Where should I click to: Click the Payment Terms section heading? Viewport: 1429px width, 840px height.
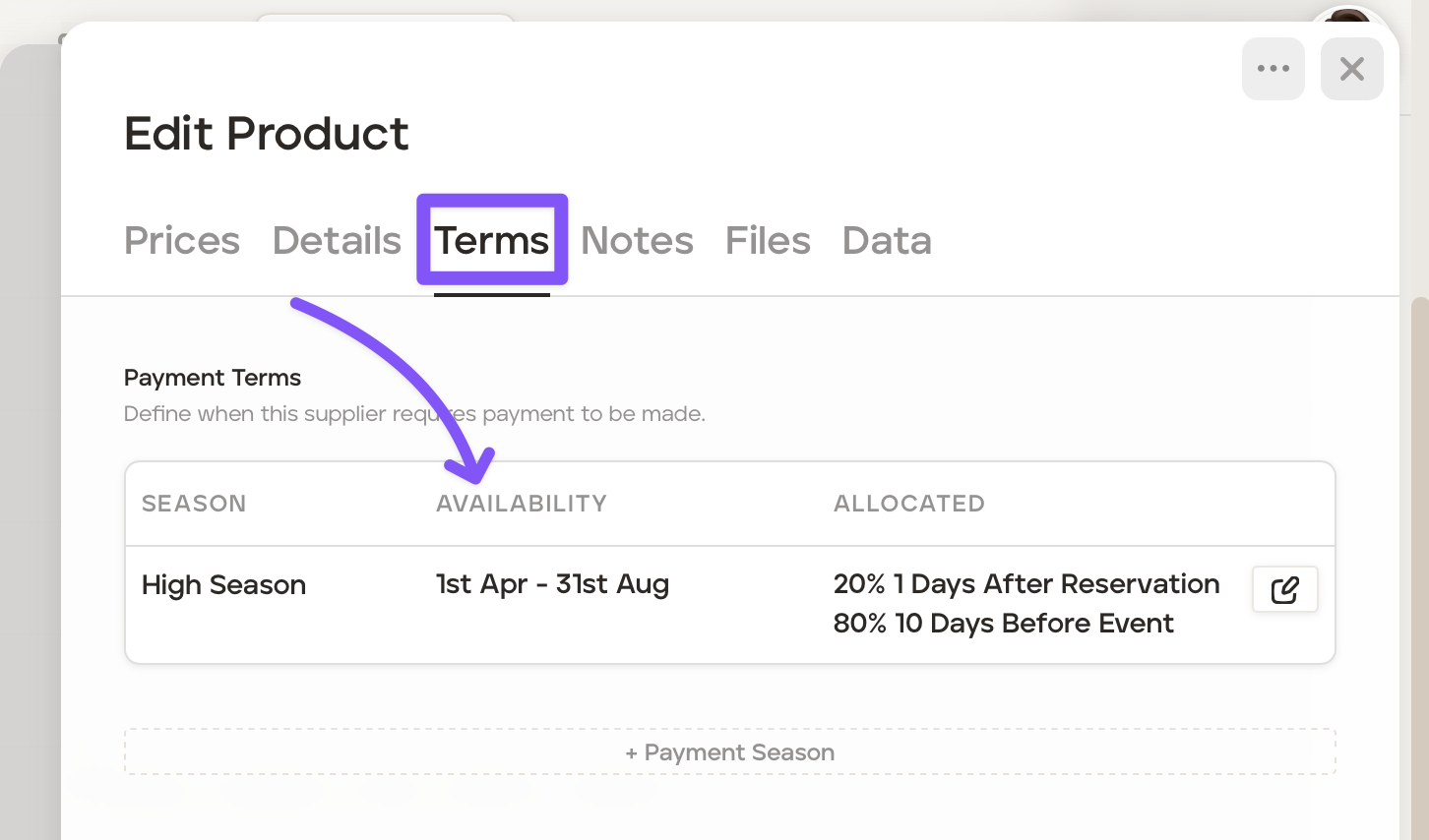pyautogui.click(x=213, y=378)
